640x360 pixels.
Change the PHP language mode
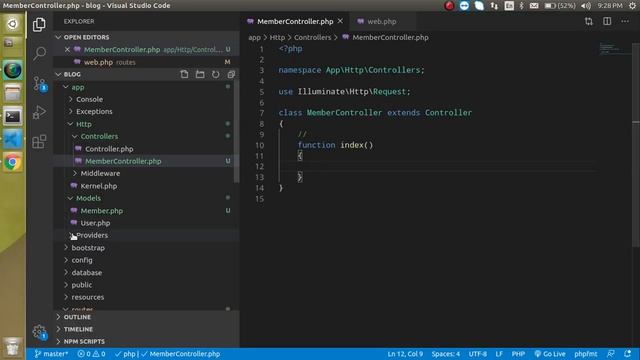(x=518, y=354)
